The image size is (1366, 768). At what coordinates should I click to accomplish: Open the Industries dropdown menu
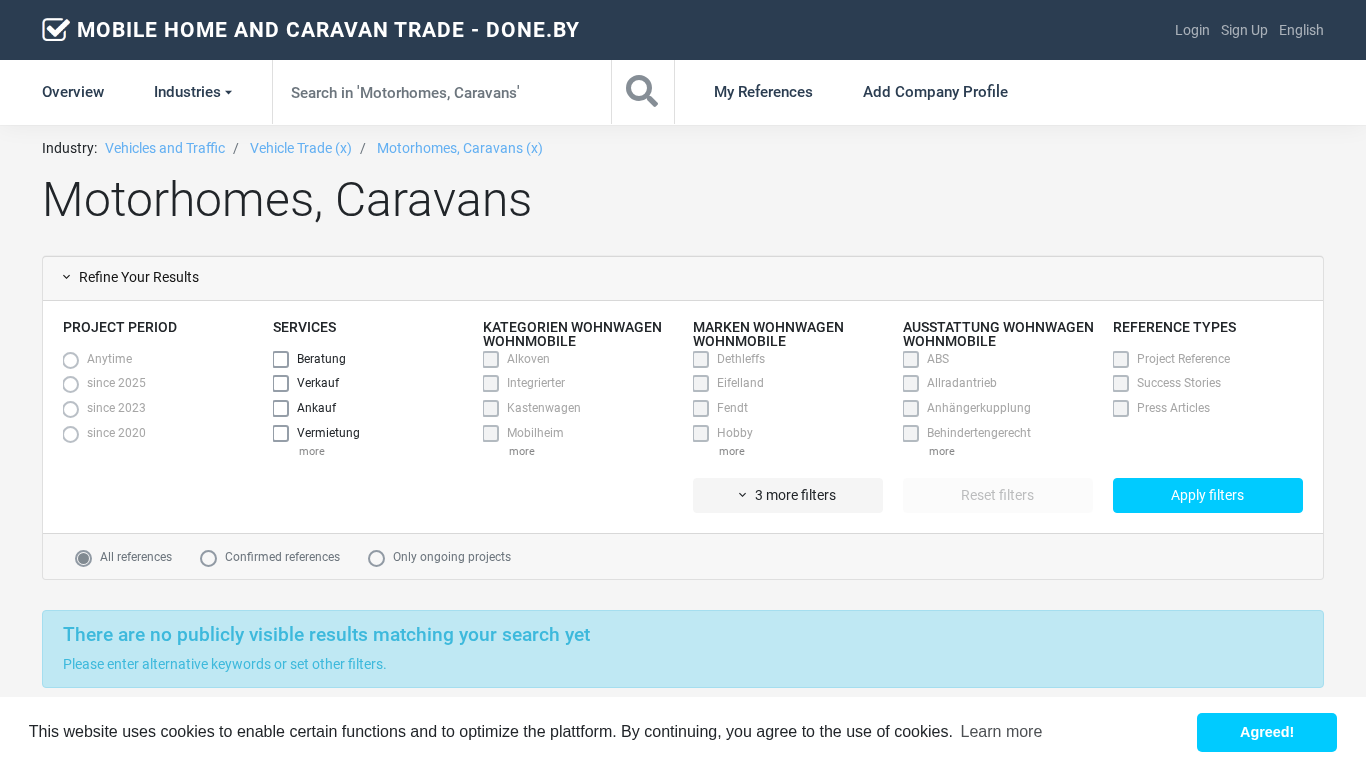click(x=192, y=92)
